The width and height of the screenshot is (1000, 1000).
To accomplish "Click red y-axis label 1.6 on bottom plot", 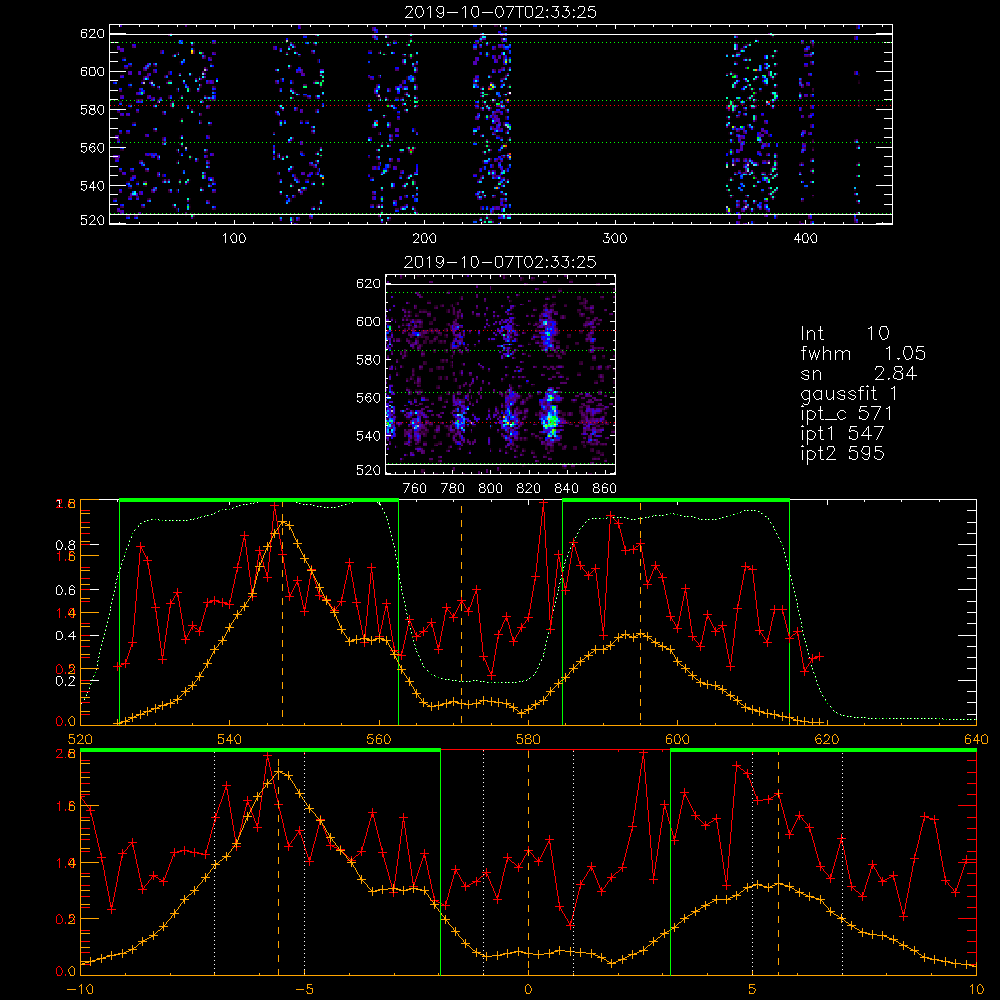I will 67,806.
